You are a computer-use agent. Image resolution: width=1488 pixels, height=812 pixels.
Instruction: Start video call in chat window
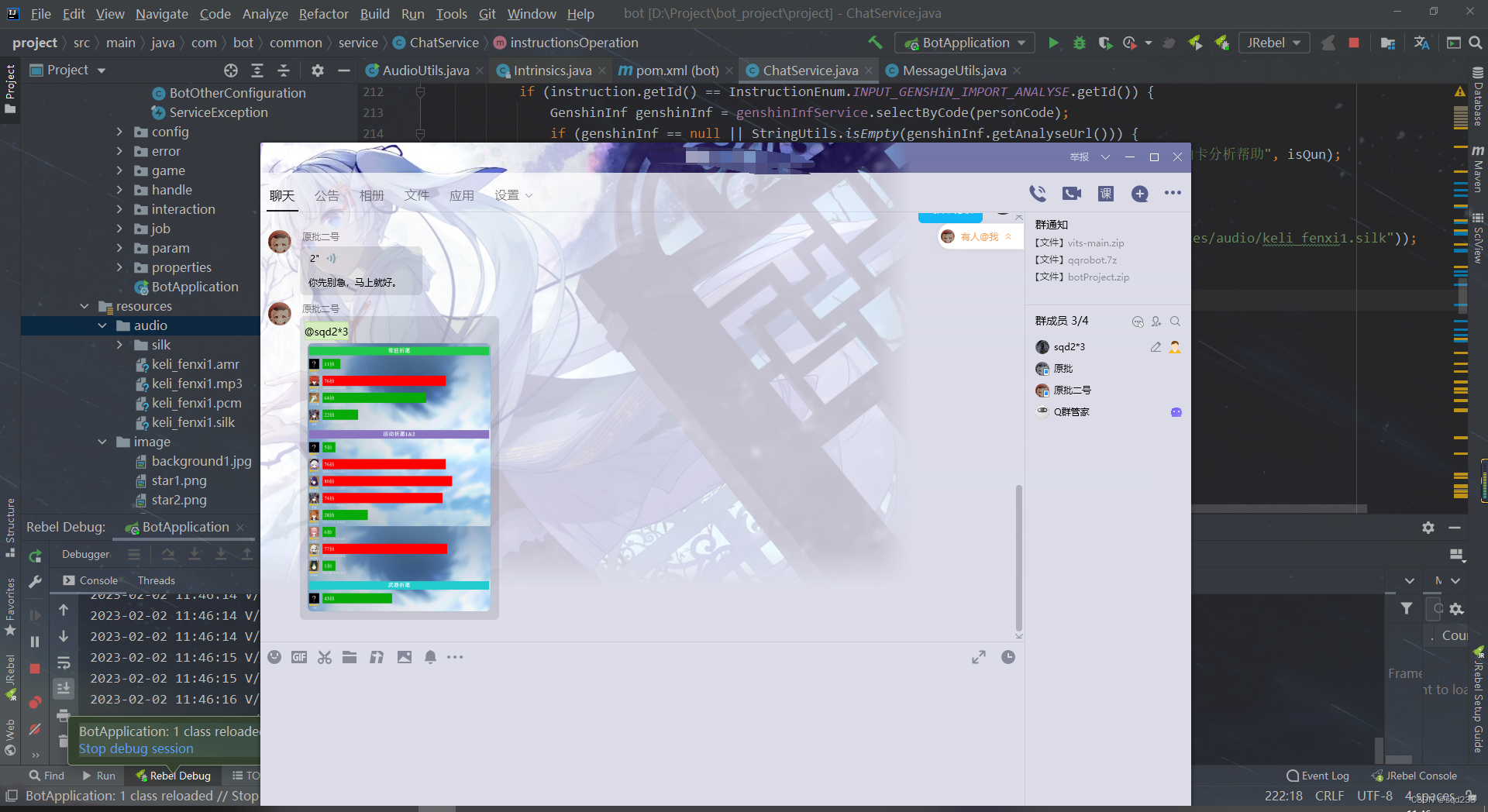[x=1072, y=193]
